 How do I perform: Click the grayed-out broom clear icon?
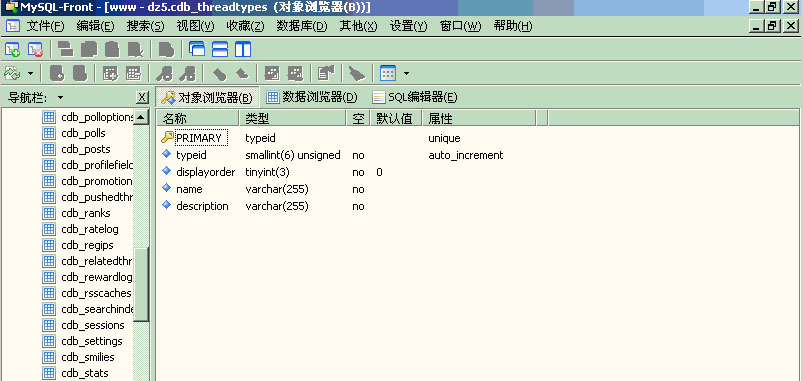(x=356, y=74)
